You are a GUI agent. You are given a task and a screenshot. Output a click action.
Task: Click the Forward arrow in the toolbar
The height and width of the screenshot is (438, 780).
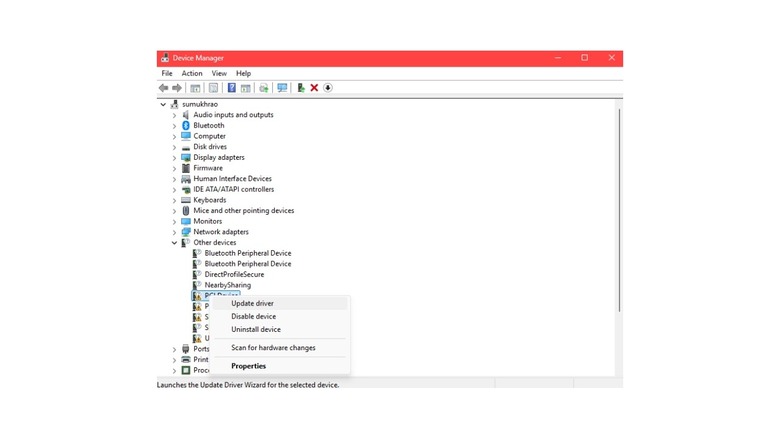click(177, 88)
